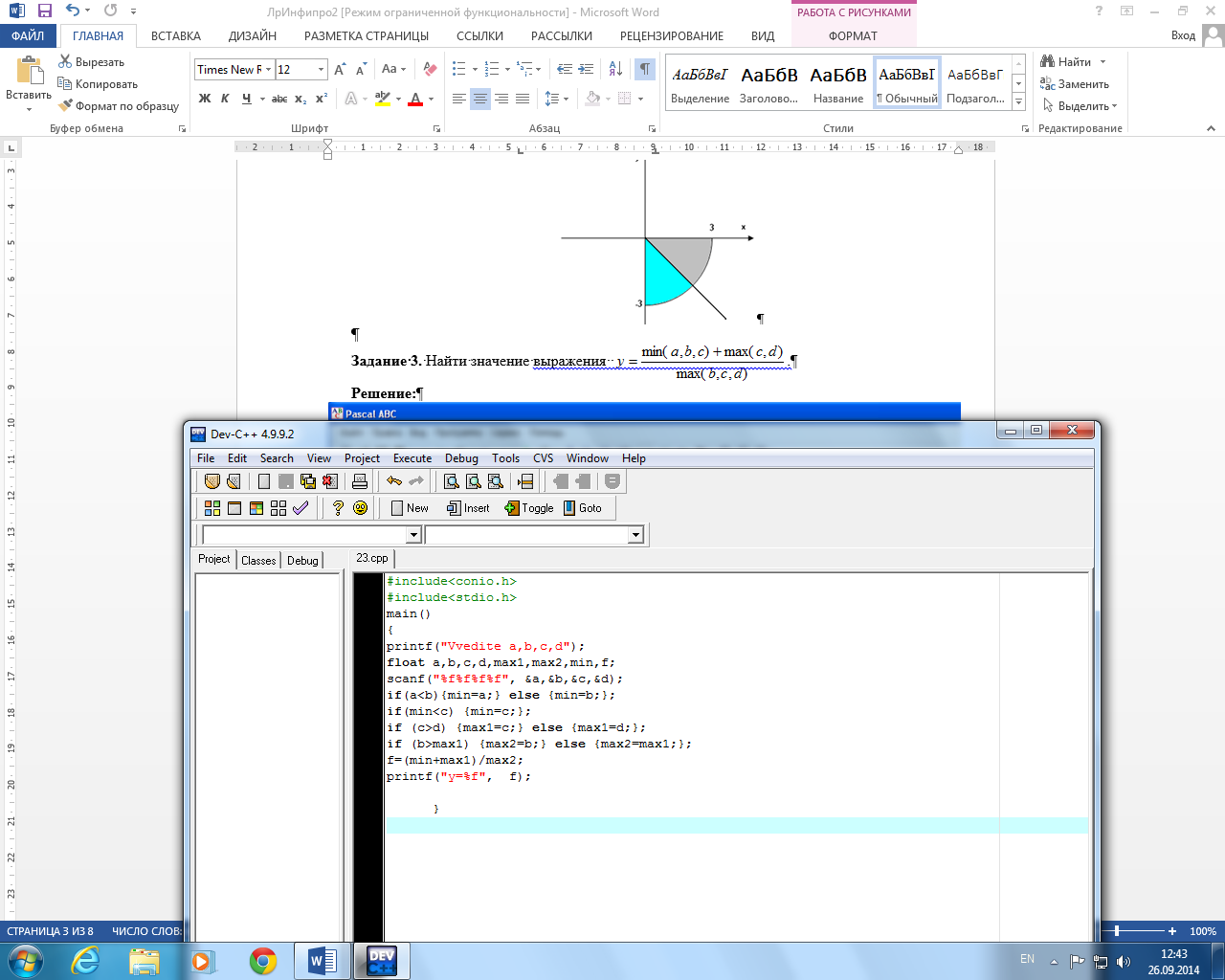
Task: Apply red font color (A) button
Action: tap(415, 99)
